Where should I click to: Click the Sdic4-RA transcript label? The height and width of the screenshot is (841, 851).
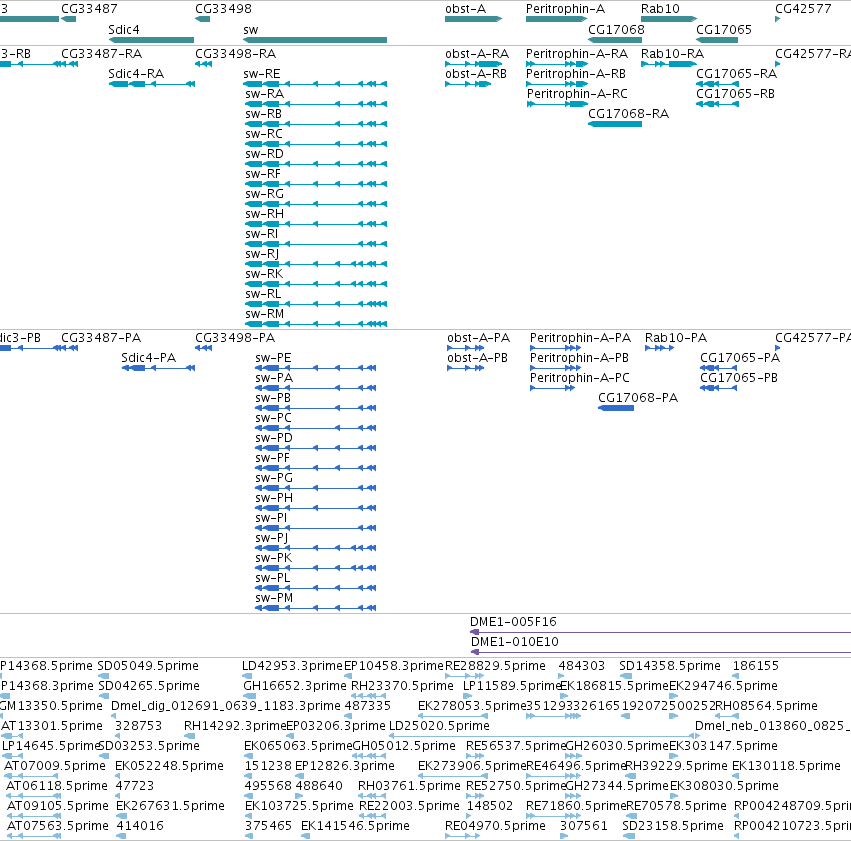point(136,74)
